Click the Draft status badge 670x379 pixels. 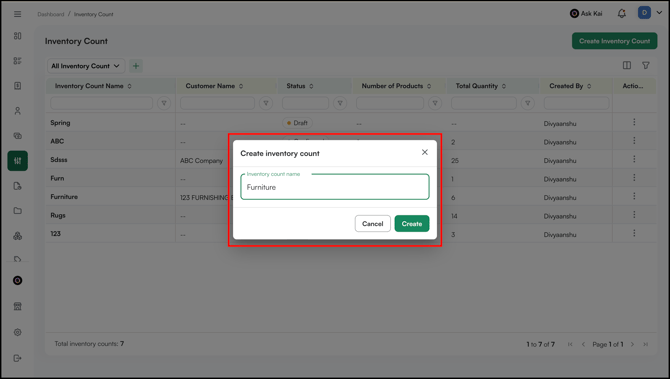(297, 123)
